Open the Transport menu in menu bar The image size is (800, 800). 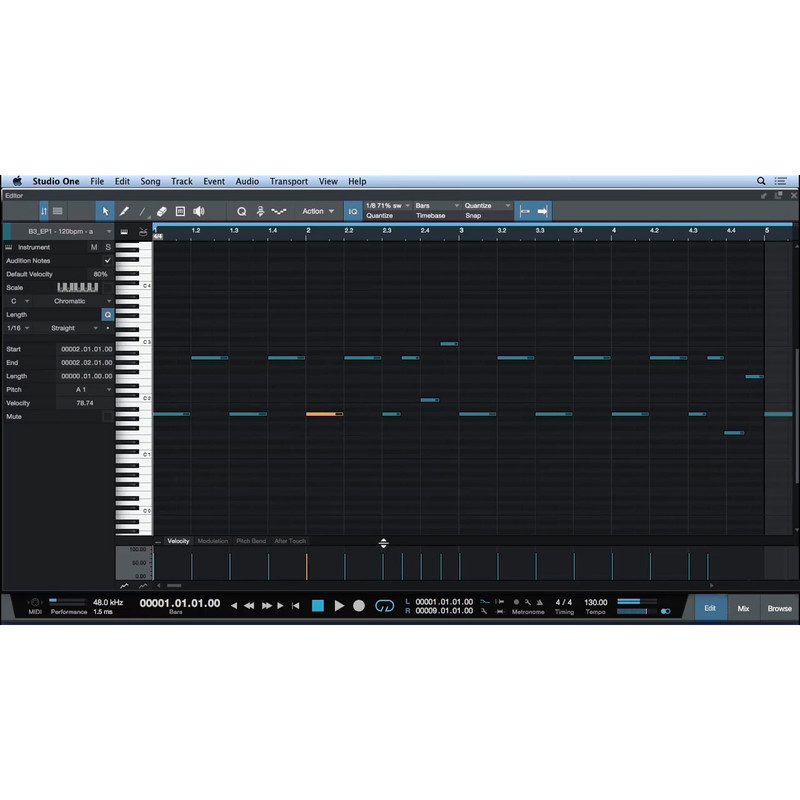point(288,181)
